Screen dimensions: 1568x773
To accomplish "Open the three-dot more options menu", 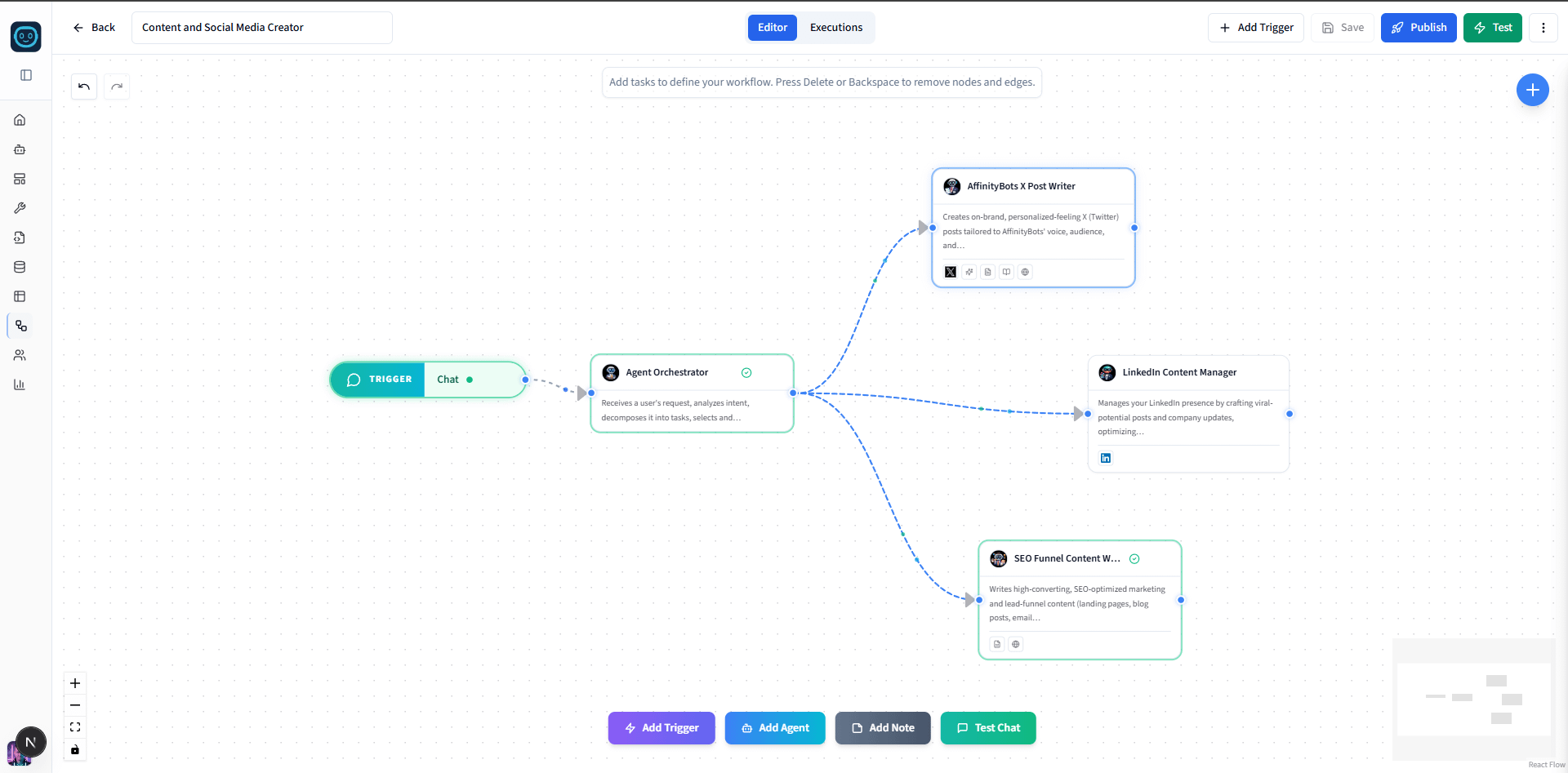I will coord(1543,28).
